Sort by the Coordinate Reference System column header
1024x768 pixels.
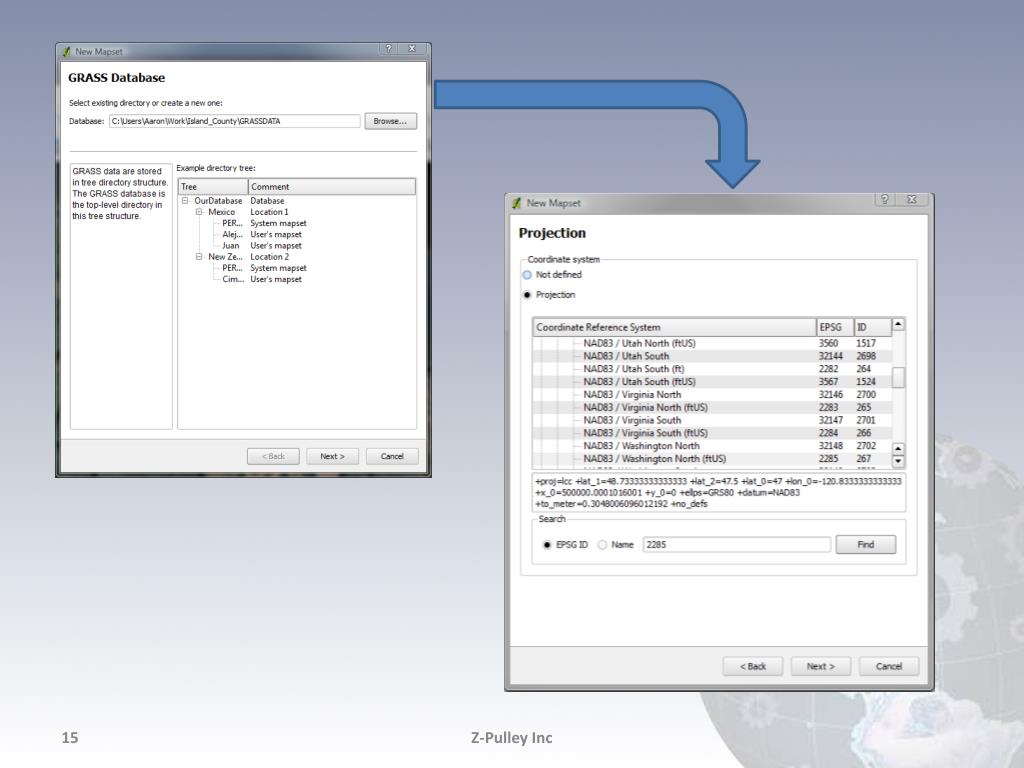point(675,327)
